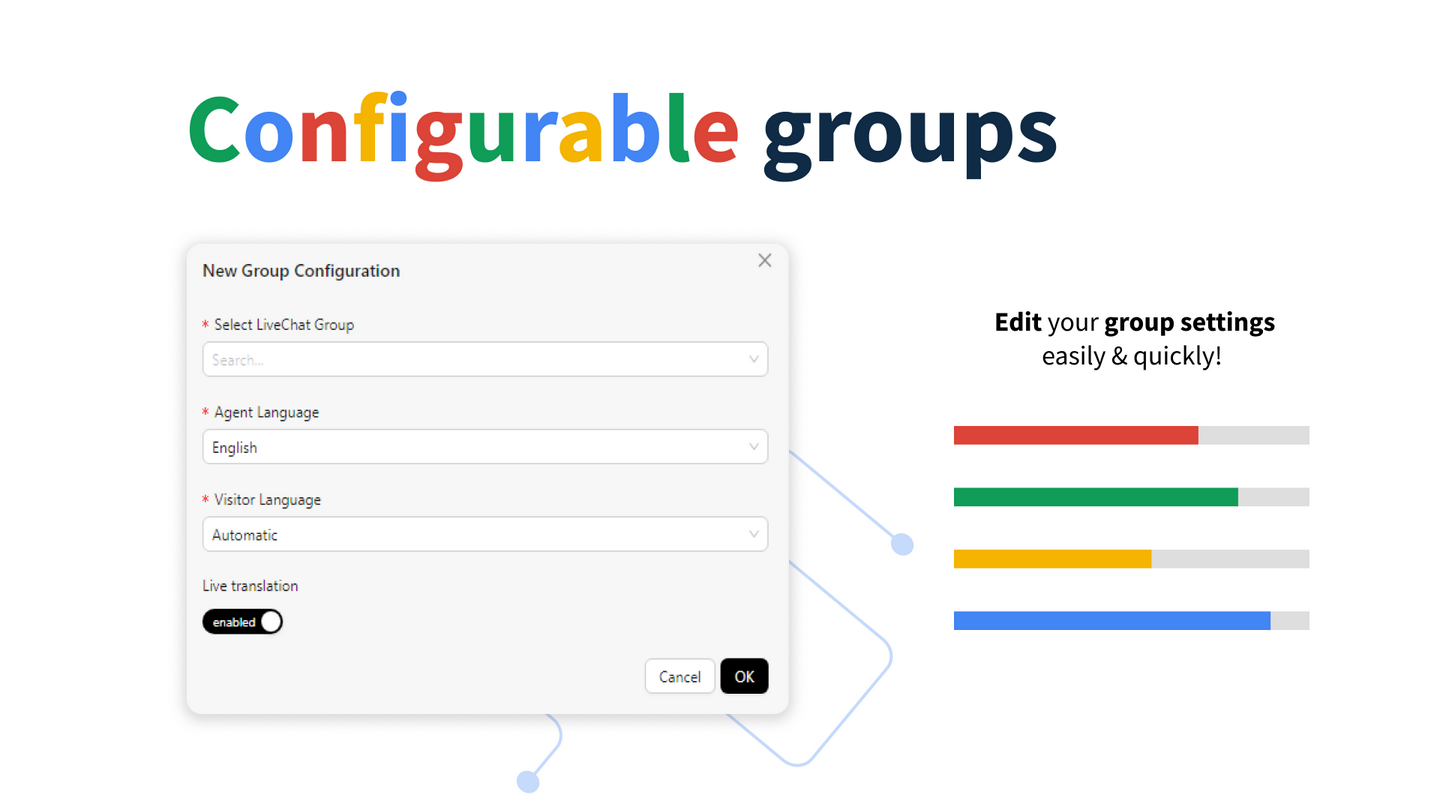Open the Agent Language dropdown showing English
1440x810 pixels.
[485, 447]
